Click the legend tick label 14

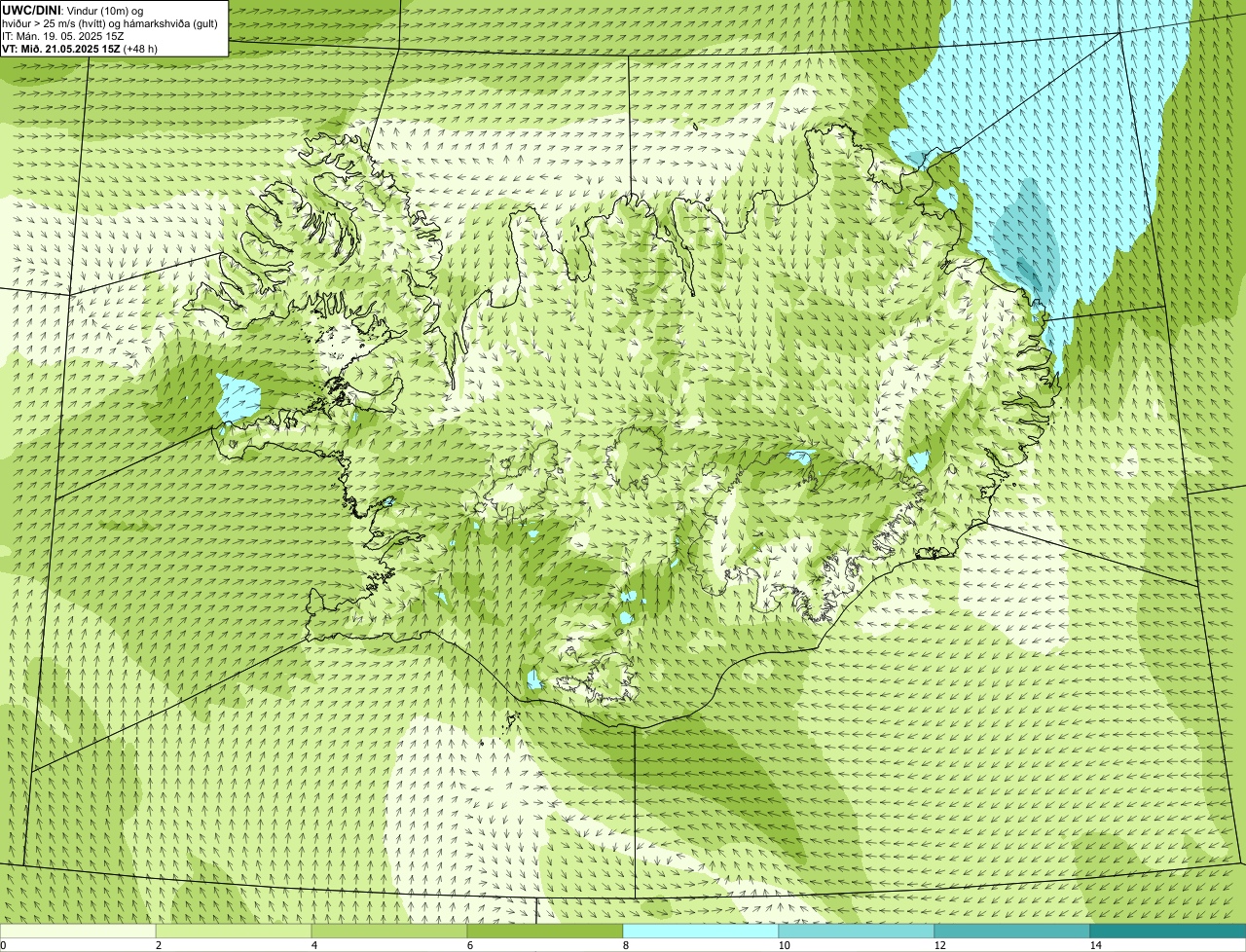pyautogui.click(x=1095, y=945)
